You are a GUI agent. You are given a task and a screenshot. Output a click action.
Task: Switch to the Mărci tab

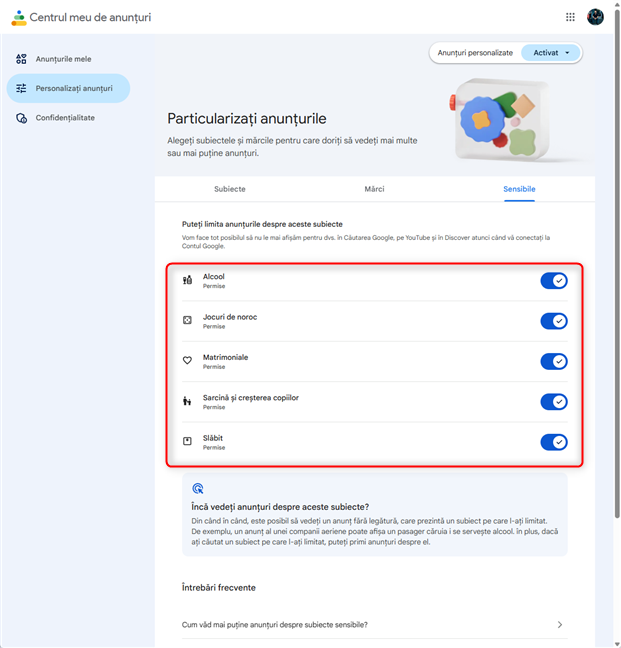pos(374,189)
